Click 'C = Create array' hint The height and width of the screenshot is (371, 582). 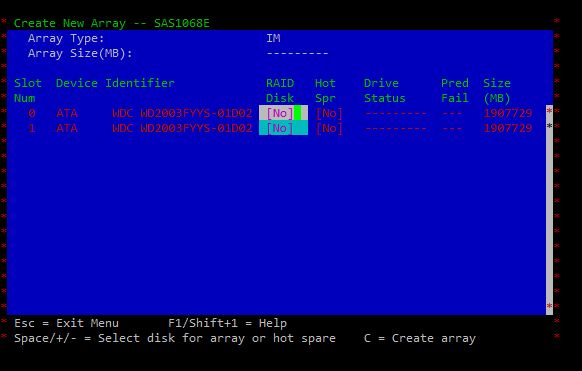[419, 338]
